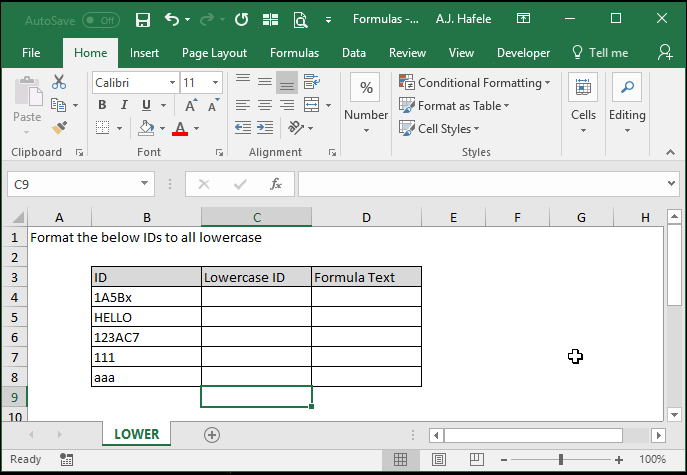
Task: Switch to the Formulas ribbon tab
Action: 294,53
